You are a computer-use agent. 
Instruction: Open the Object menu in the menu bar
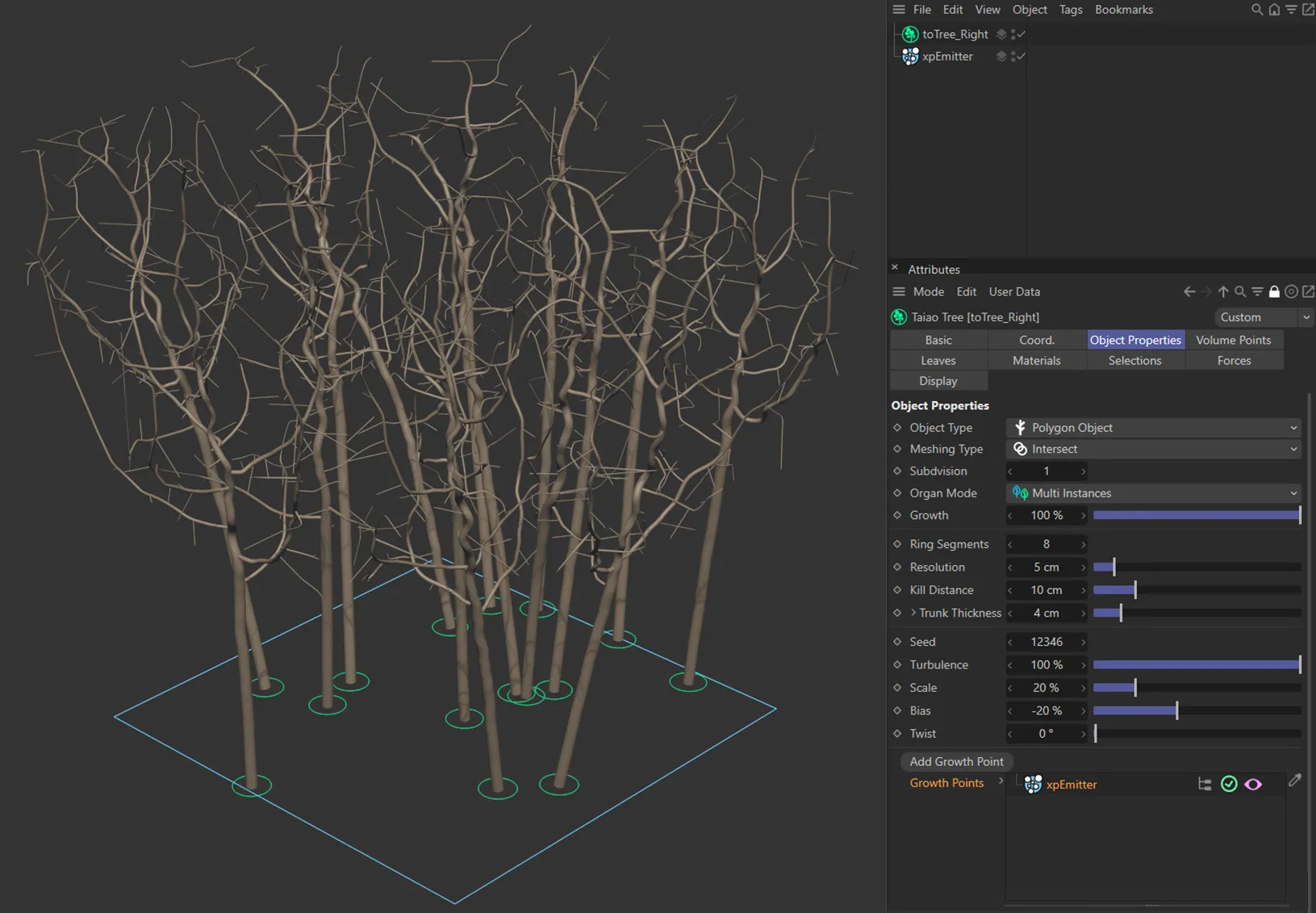tap(1030, 9)
